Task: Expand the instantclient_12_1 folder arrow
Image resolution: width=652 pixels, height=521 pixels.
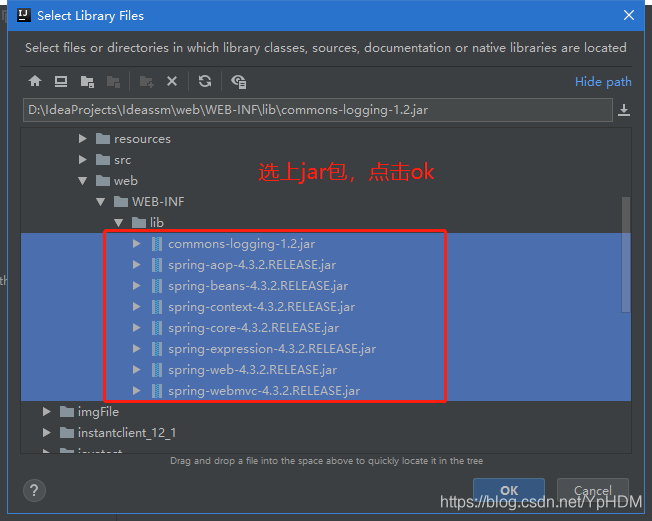Action: (46, 432)
